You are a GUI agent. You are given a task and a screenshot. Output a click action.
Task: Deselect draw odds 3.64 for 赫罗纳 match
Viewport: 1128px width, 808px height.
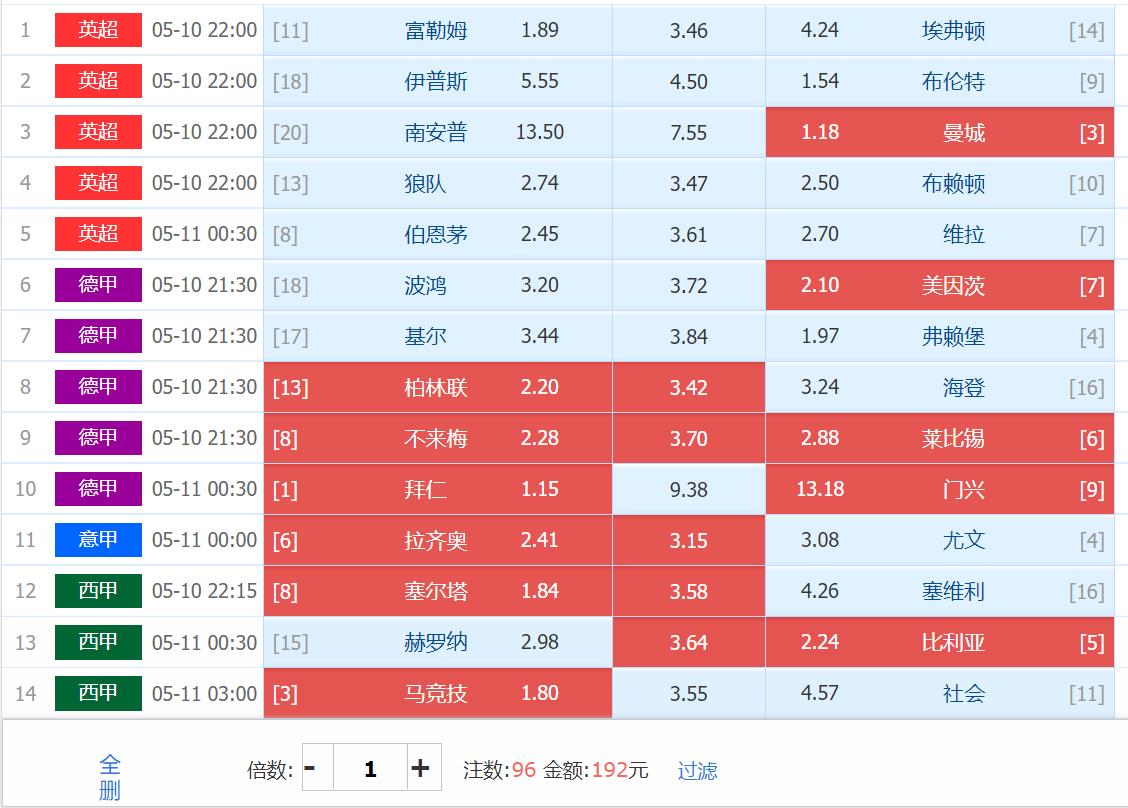pyautogui.click(x=688, y=643)
